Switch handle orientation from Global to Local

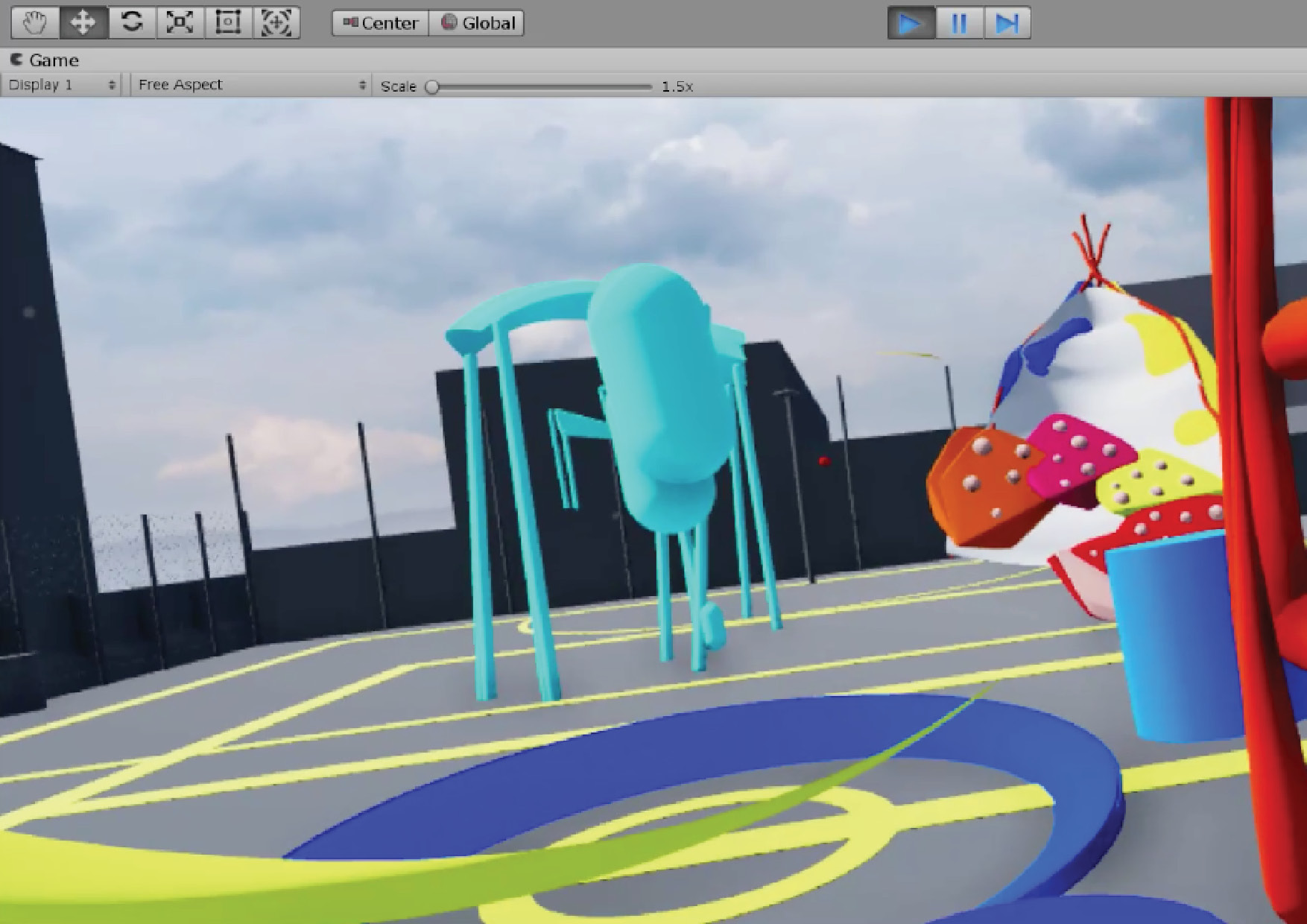[x=483, y=22]
